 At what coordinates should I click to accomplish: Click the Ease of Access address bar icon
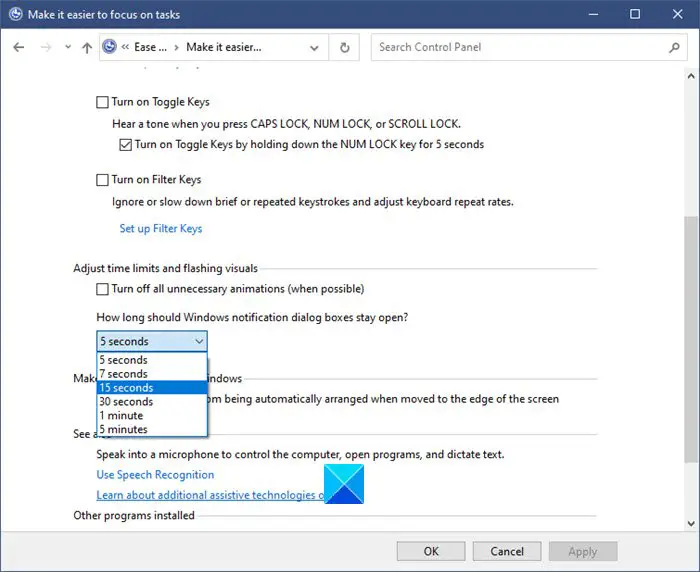pyautogui.click(x=109, y=47)
